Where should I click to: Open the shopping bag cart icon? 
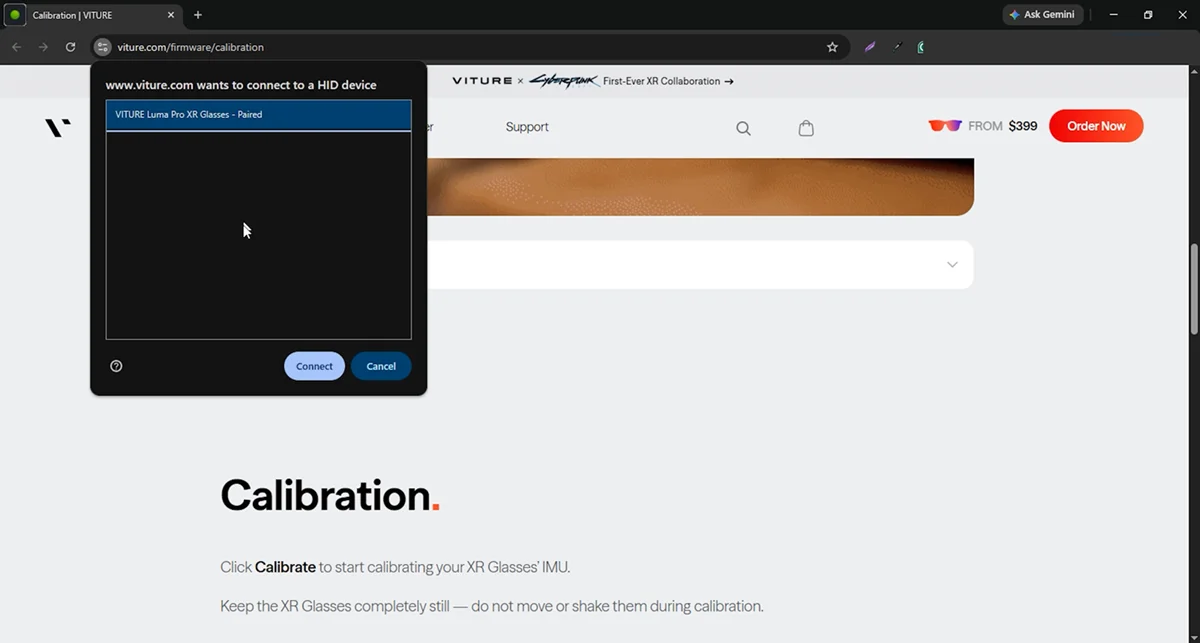(806, 128)
